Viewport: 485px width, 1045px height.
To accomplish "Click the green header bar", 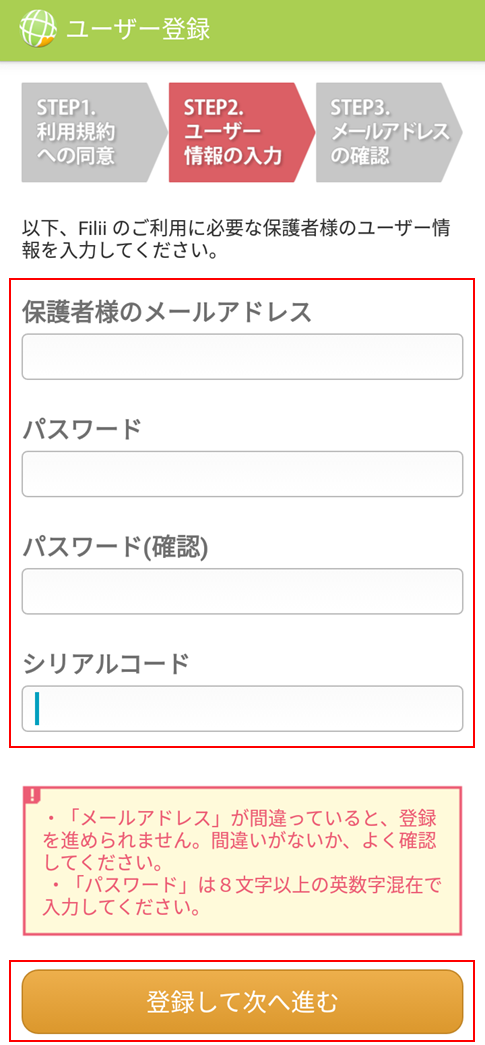I will click(x=242, y=31).
